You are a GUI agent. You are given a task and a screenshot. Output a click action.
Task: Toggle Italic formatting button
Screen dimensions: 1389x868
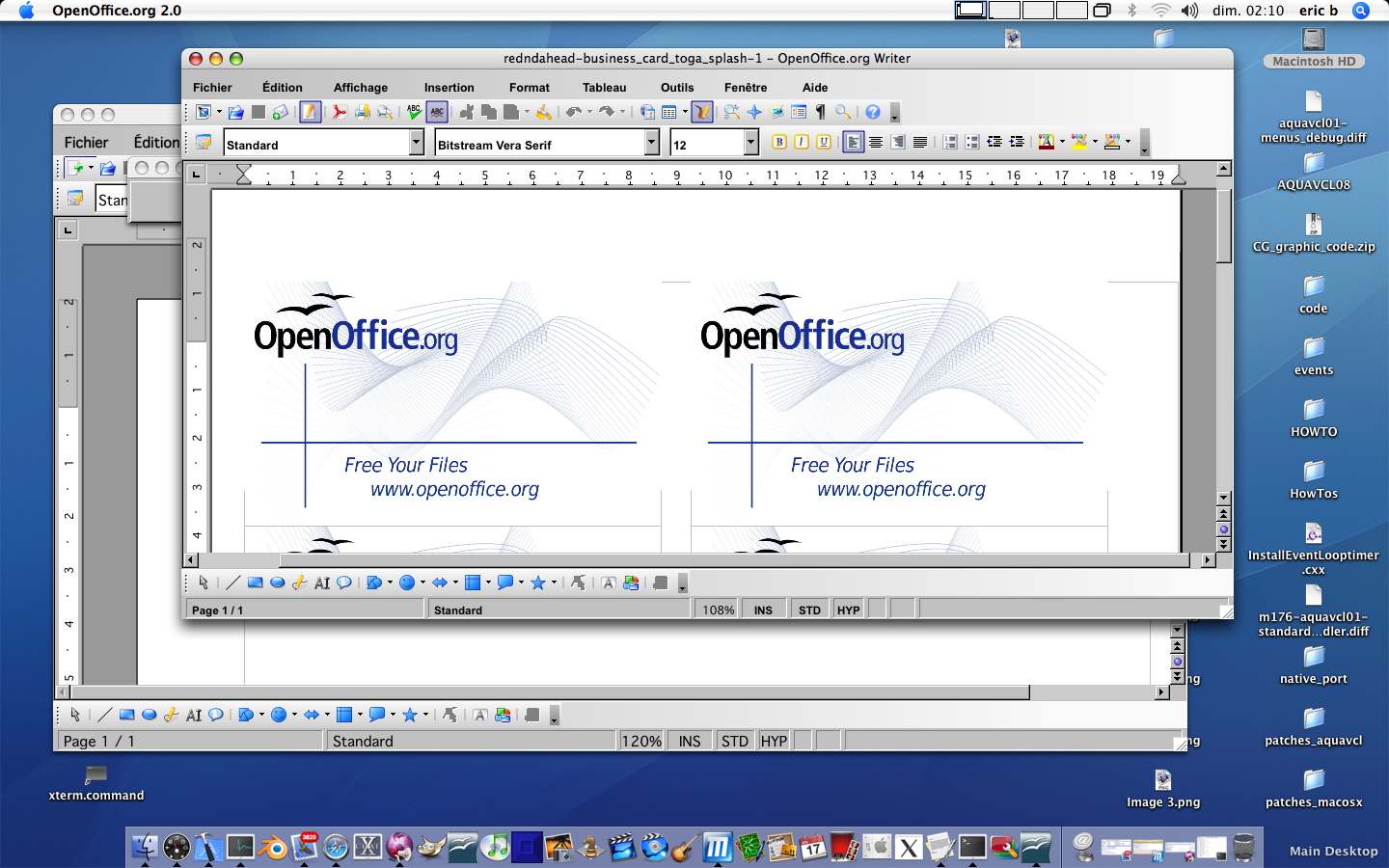[x=802, y=142]
